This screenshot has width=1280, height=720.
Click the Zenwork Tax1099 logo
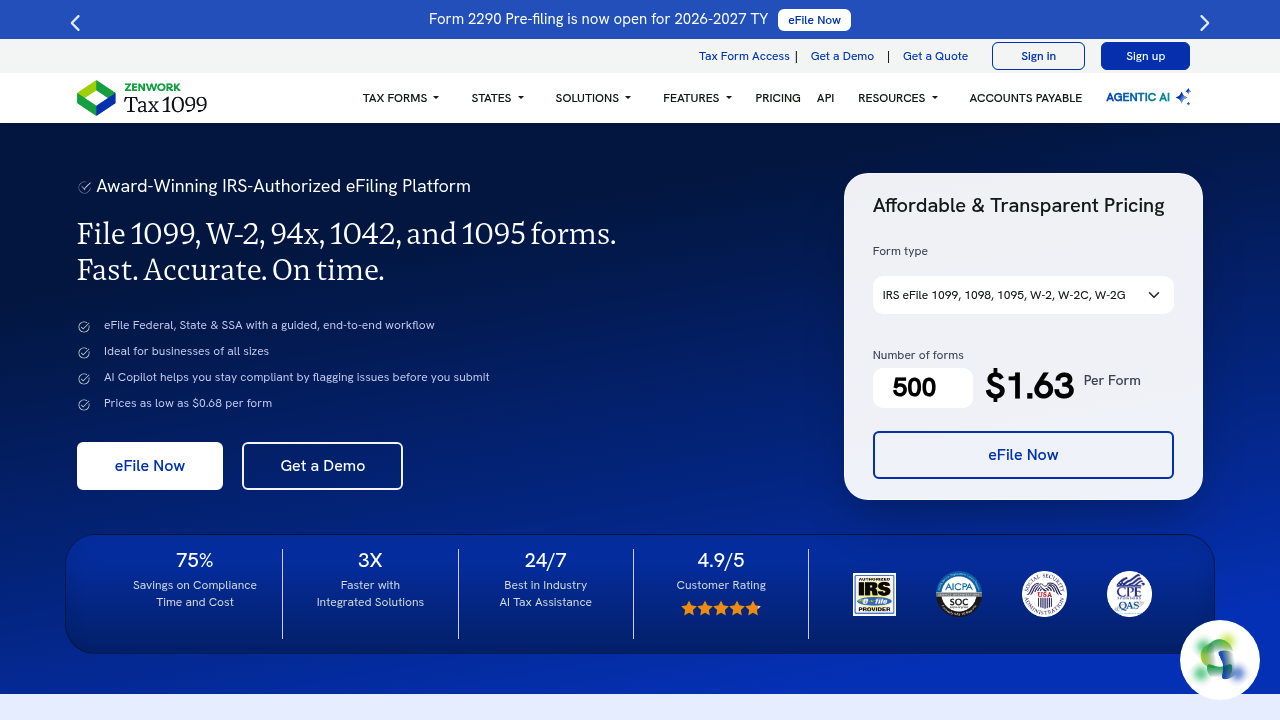[x=142, y=98]
